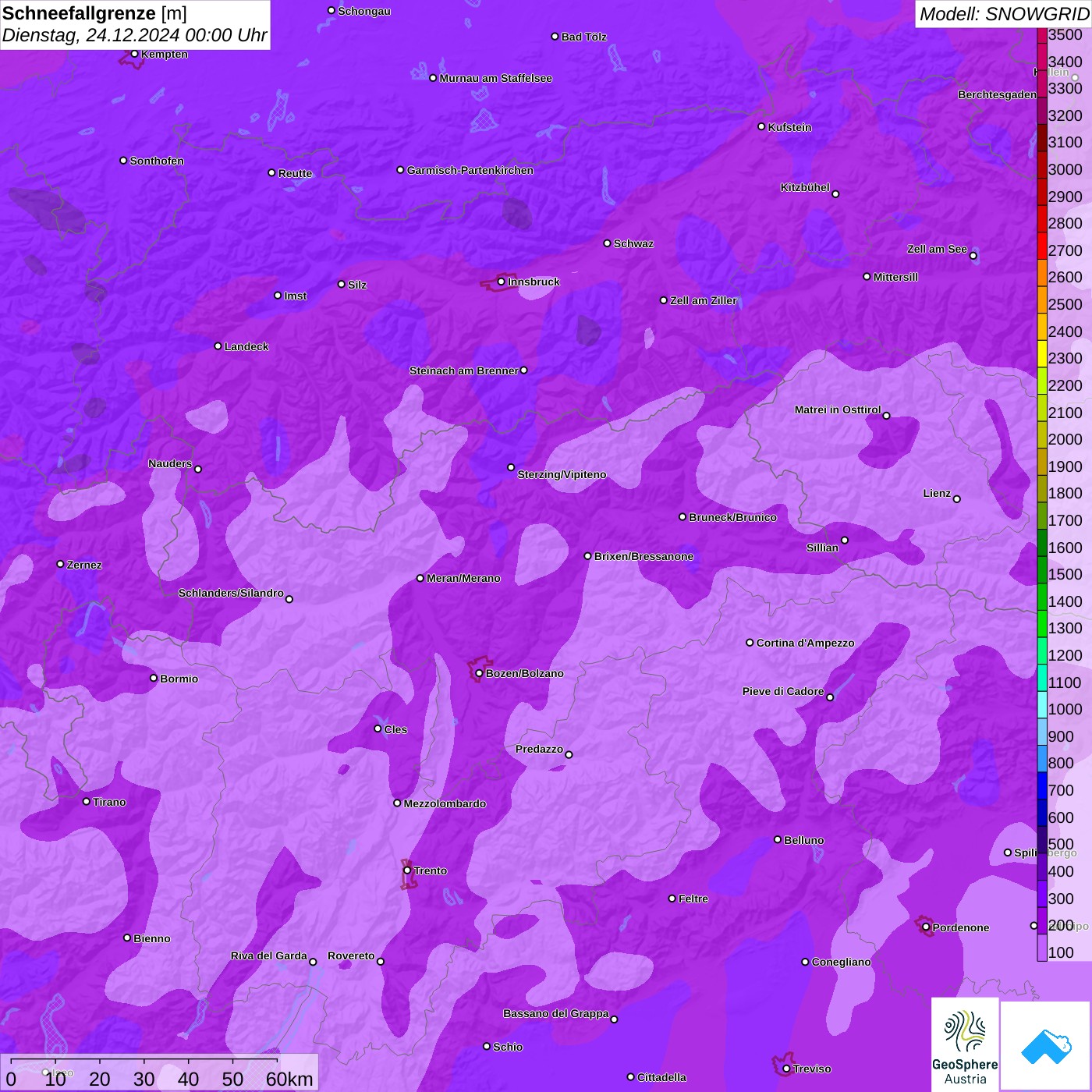Click the Lienz city marker dot
Screen dimensions: 1092x1092
point(957,499)
